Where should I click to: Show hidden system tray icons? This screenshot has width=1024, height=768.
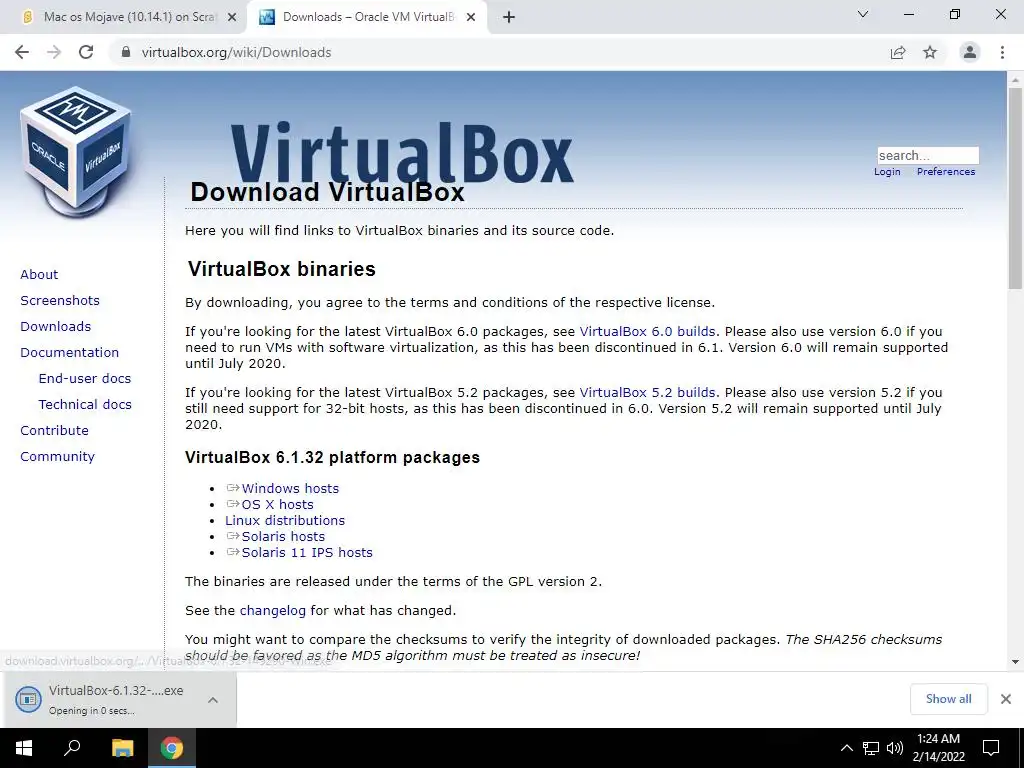click(x=846, y=748)
